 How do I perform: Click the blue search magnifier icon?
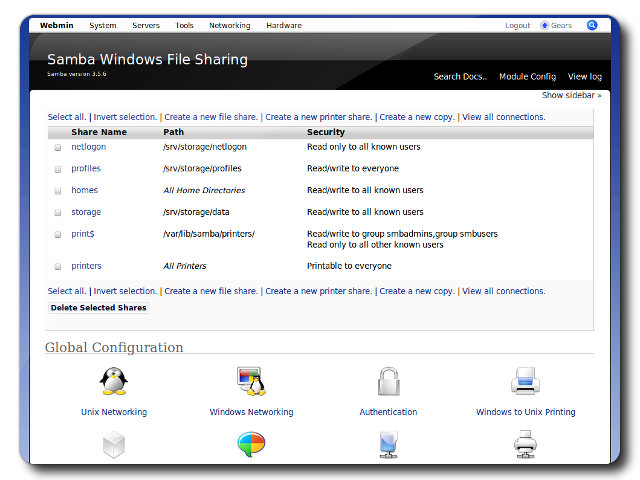592,25
